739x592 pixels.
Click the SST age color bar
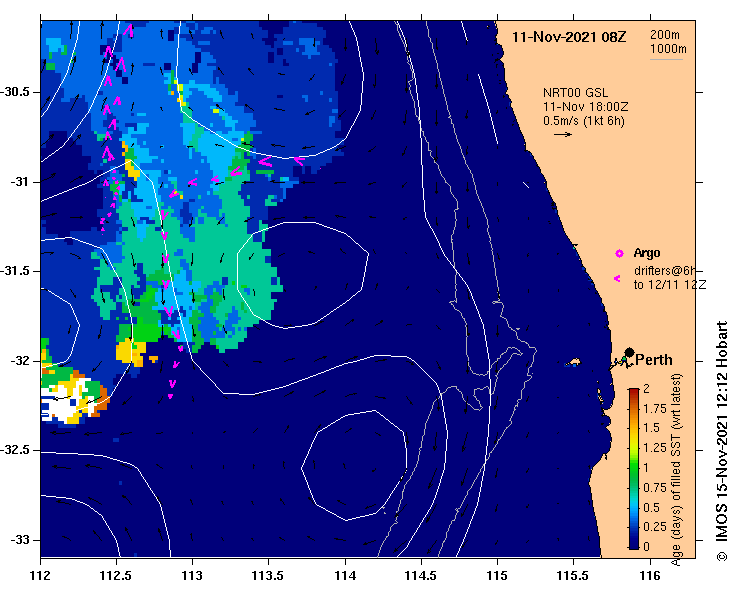[x=634, y=469]
